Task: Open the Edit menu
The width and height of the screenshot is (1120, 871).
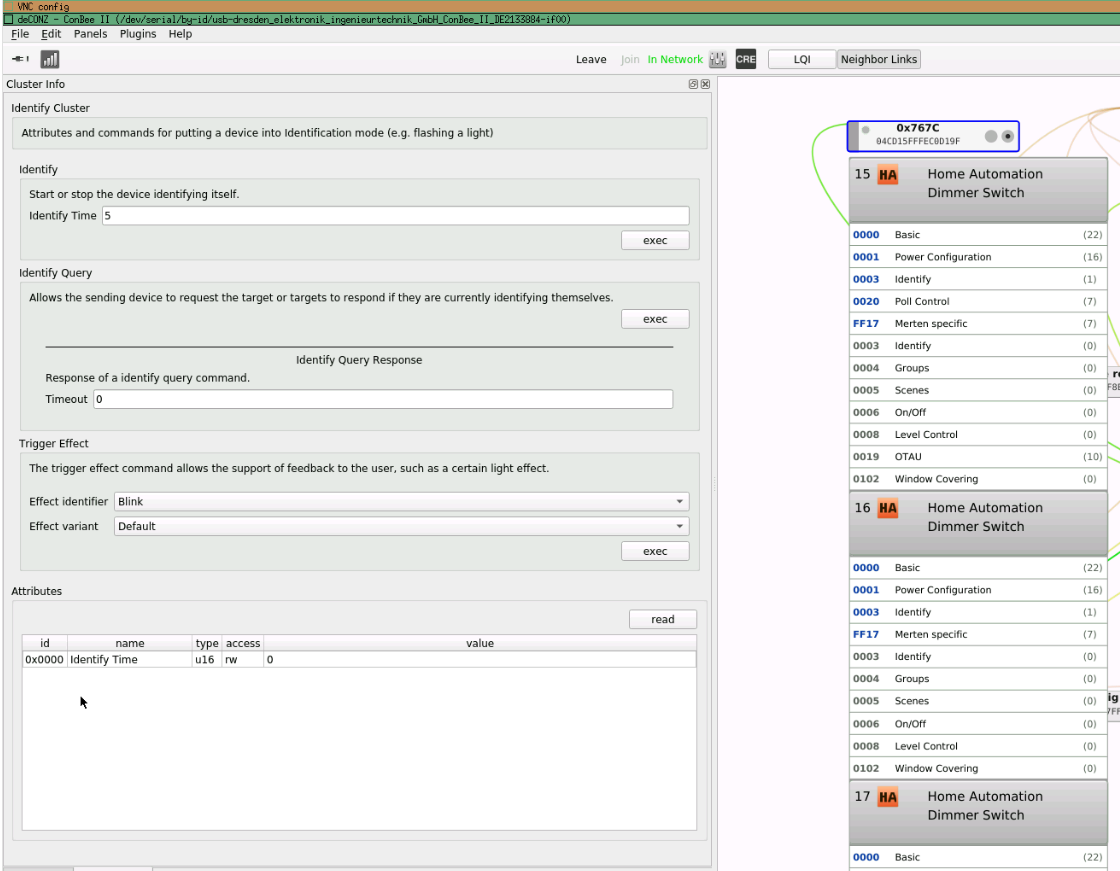Action: [x=51, y=34]
